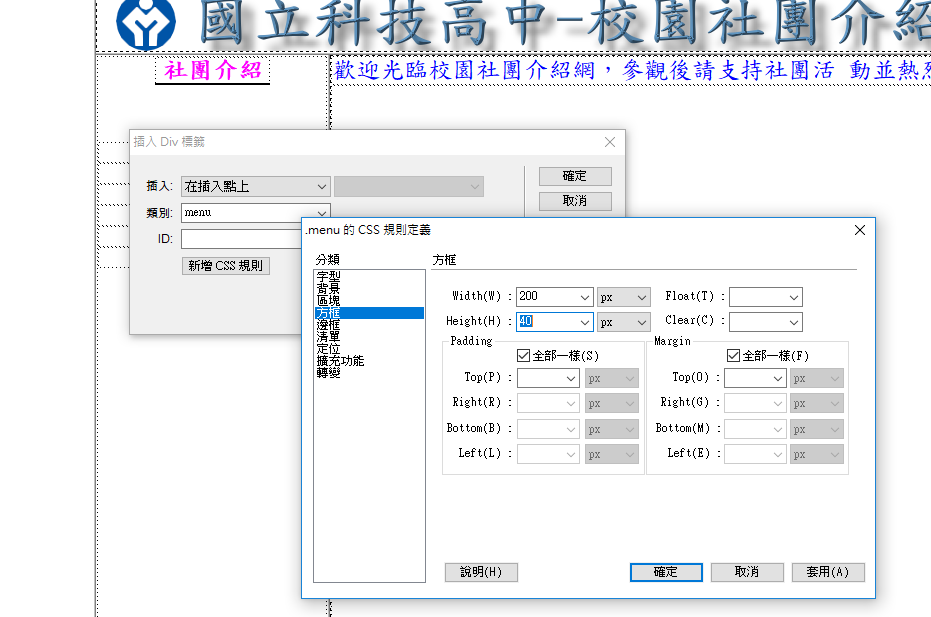Click 新增 CSS 規則 button
This screenshot has height=617, width=931.
(x=225, y=265)
